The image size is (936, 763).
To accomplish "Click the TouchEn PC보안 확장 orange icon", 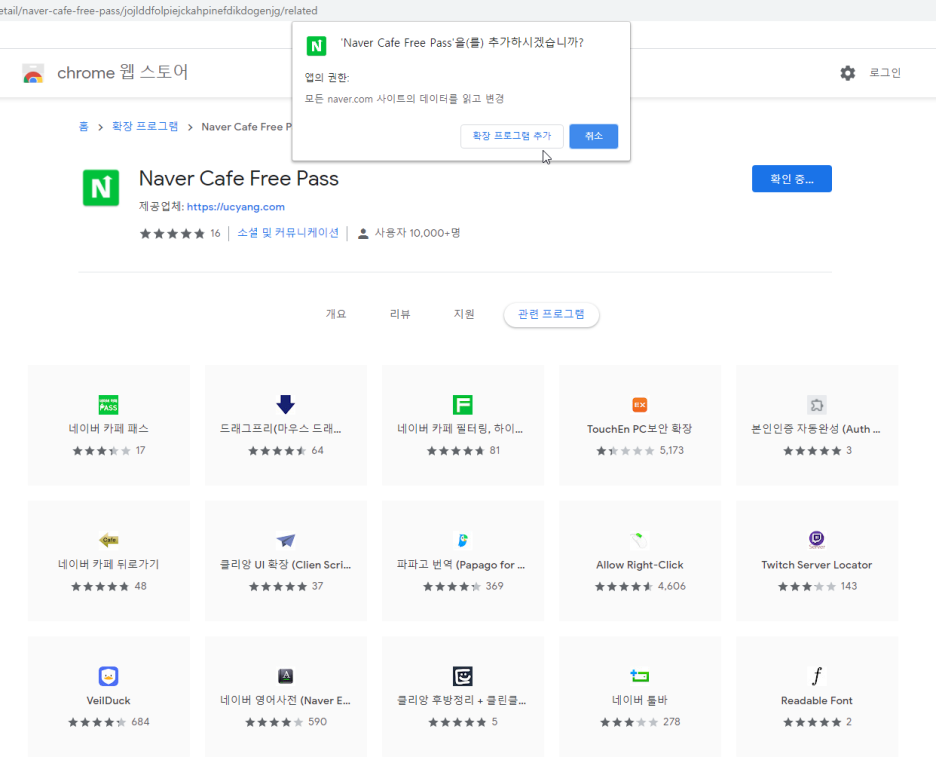I will (x=640, y=405).
